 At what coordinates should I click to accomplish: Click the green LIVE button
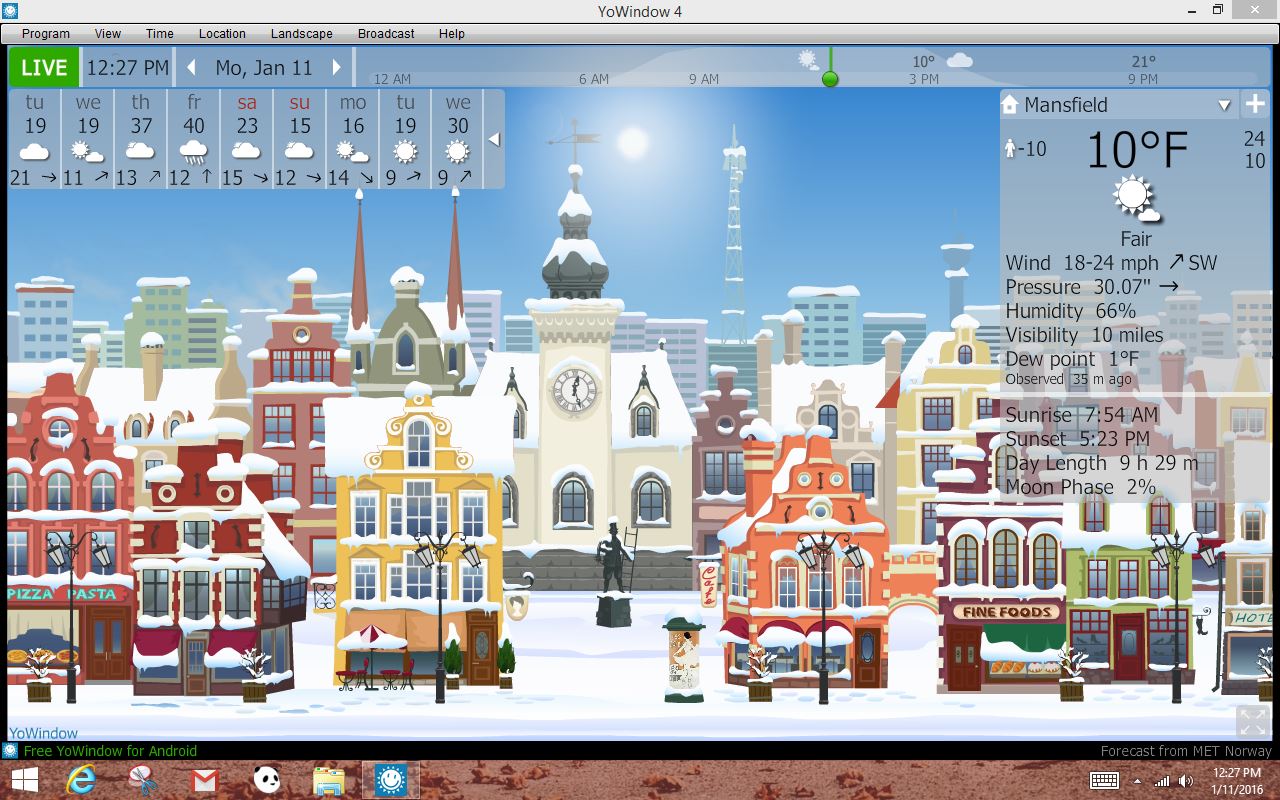pos(44,68)
